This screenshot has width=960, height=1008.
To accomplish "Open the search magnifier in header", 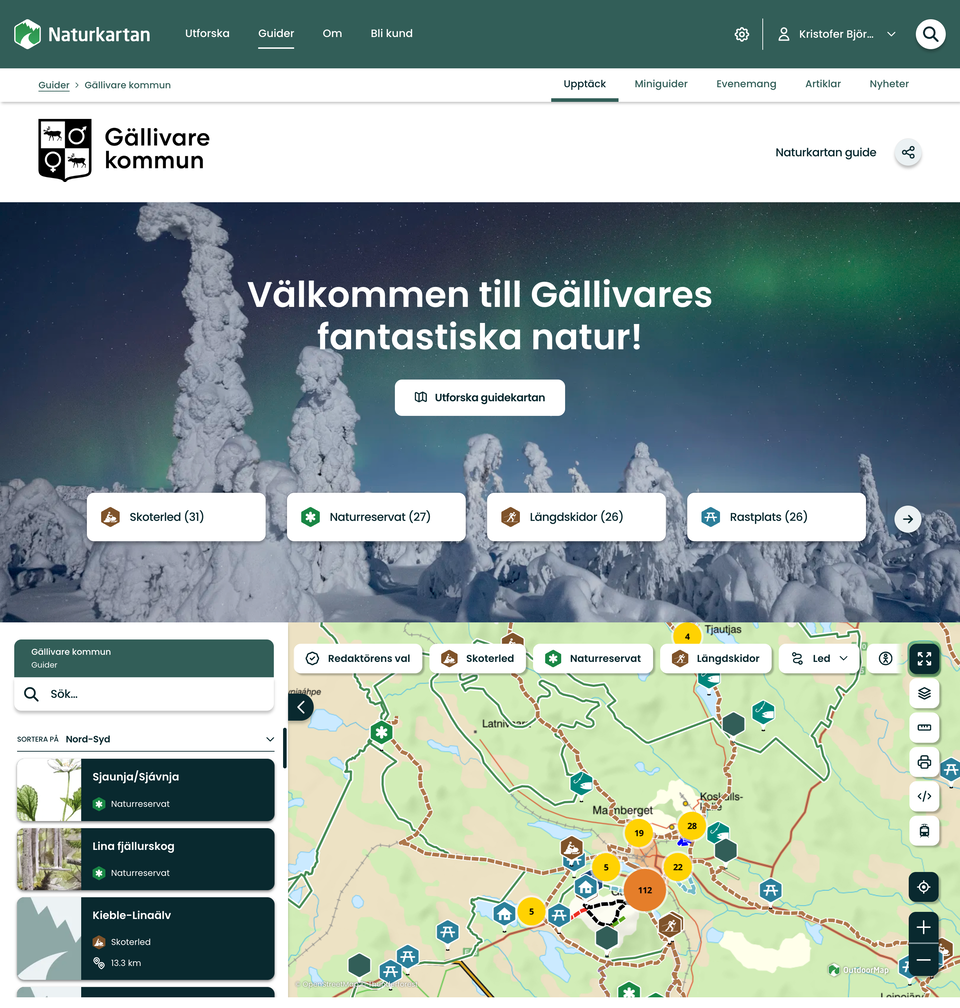I will pyautogui.click(x=930, y=34).
